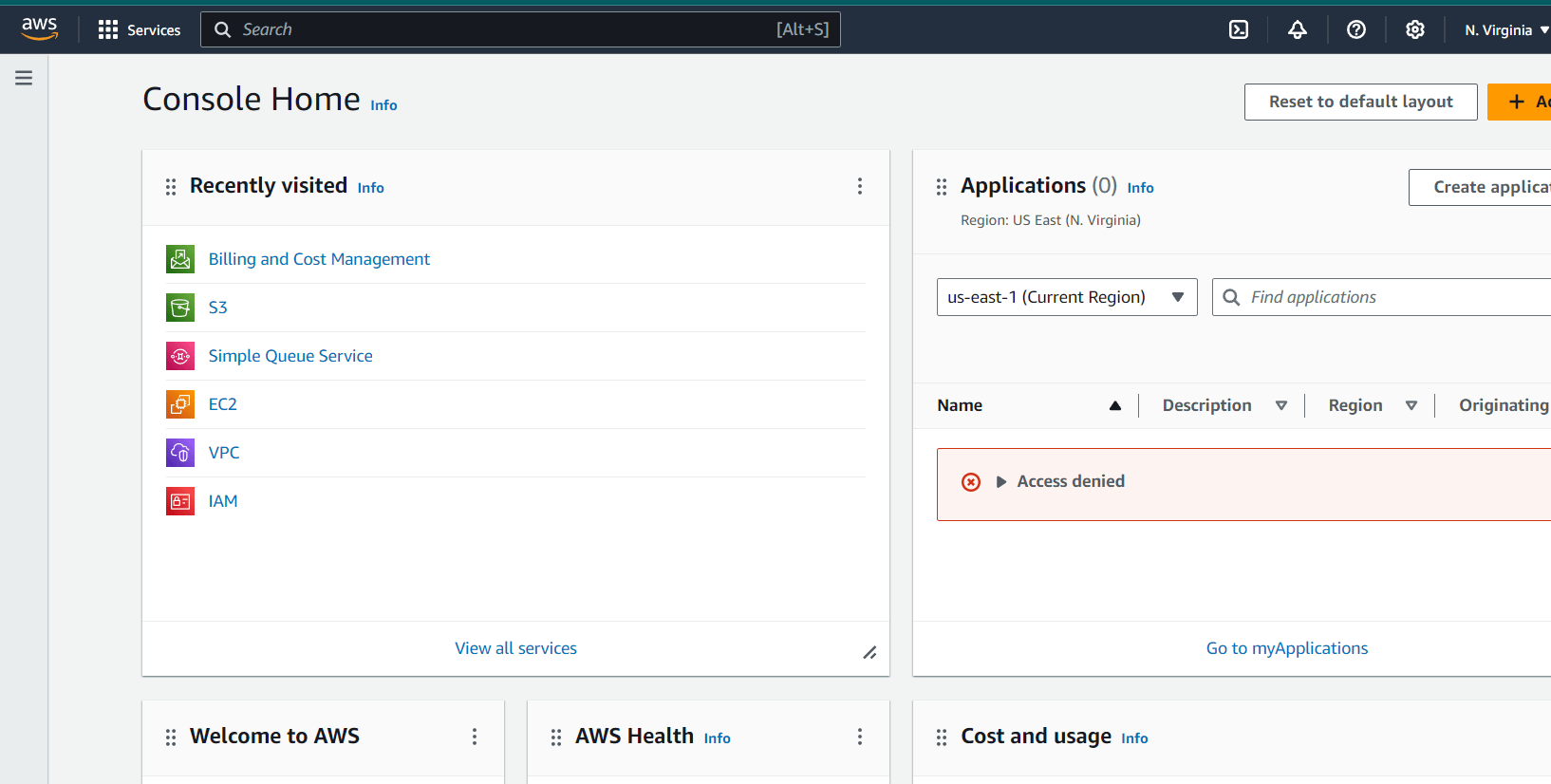Click the Simple Queue Service icon

tap(180, 356)
